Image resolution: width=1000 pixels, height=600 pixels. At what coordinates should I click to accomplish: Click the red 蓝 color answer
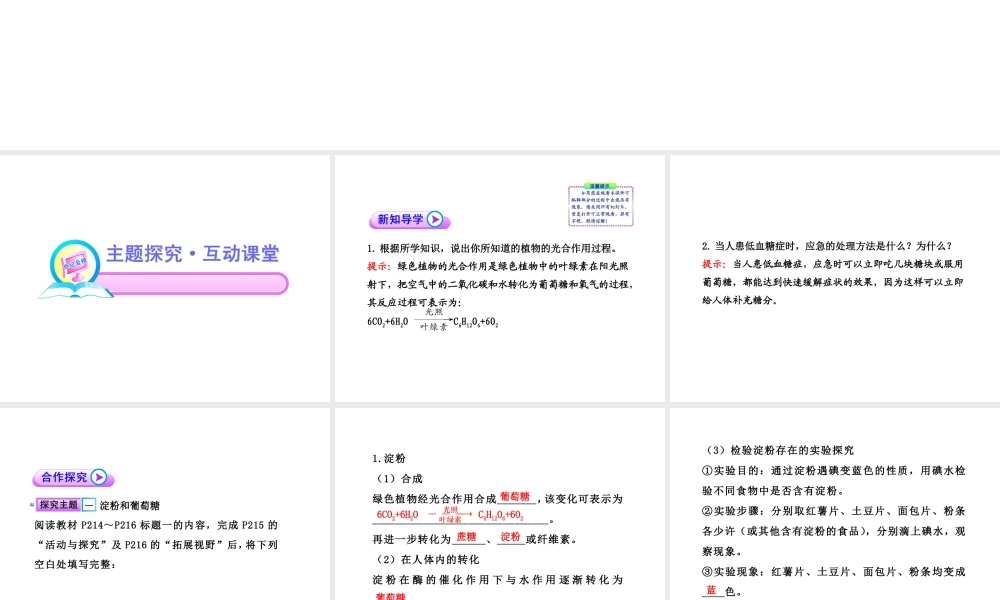(712, 591)
